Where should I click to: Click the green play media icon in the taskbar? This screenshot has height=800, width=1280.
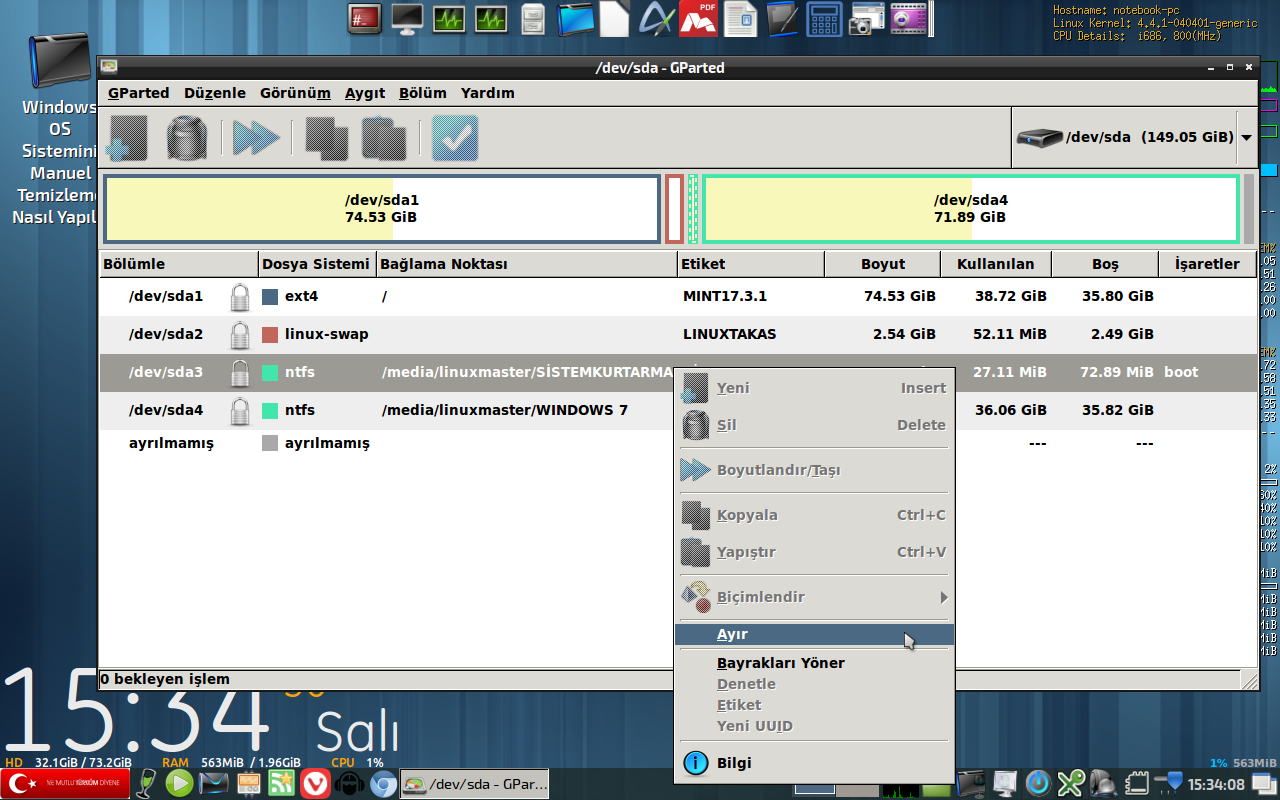coord(179,783)
